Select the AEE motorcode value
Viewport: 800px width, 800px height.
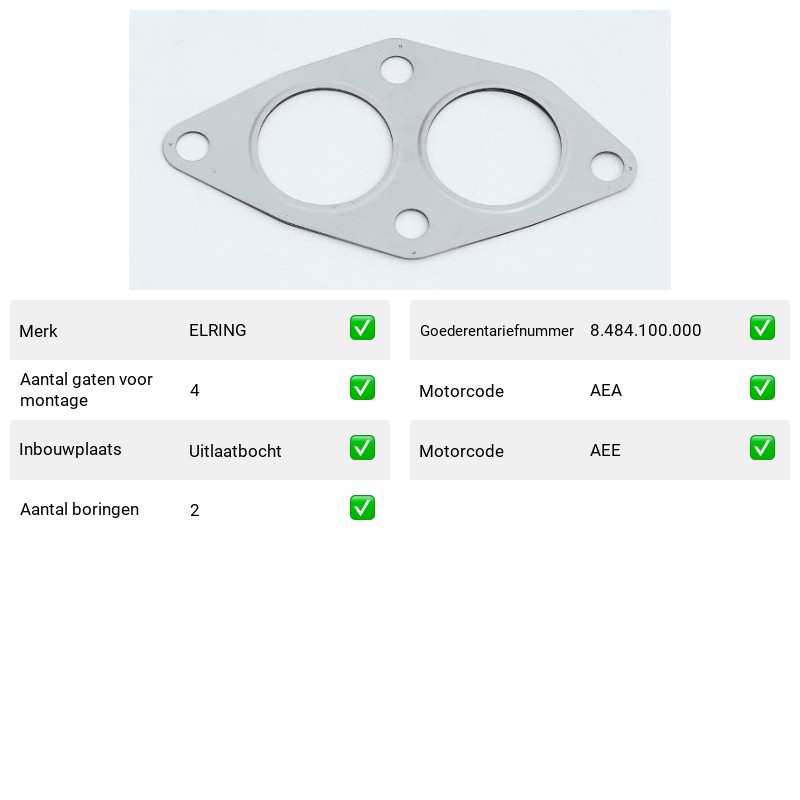(605, 450)
